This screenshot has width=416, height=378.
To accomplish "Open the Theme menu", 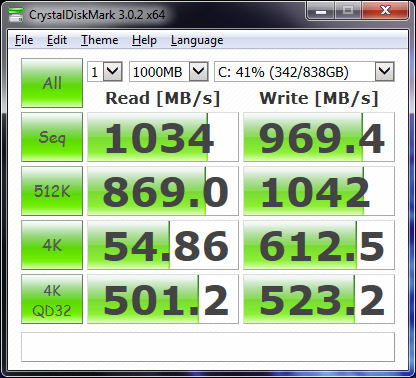I will 99,40.
